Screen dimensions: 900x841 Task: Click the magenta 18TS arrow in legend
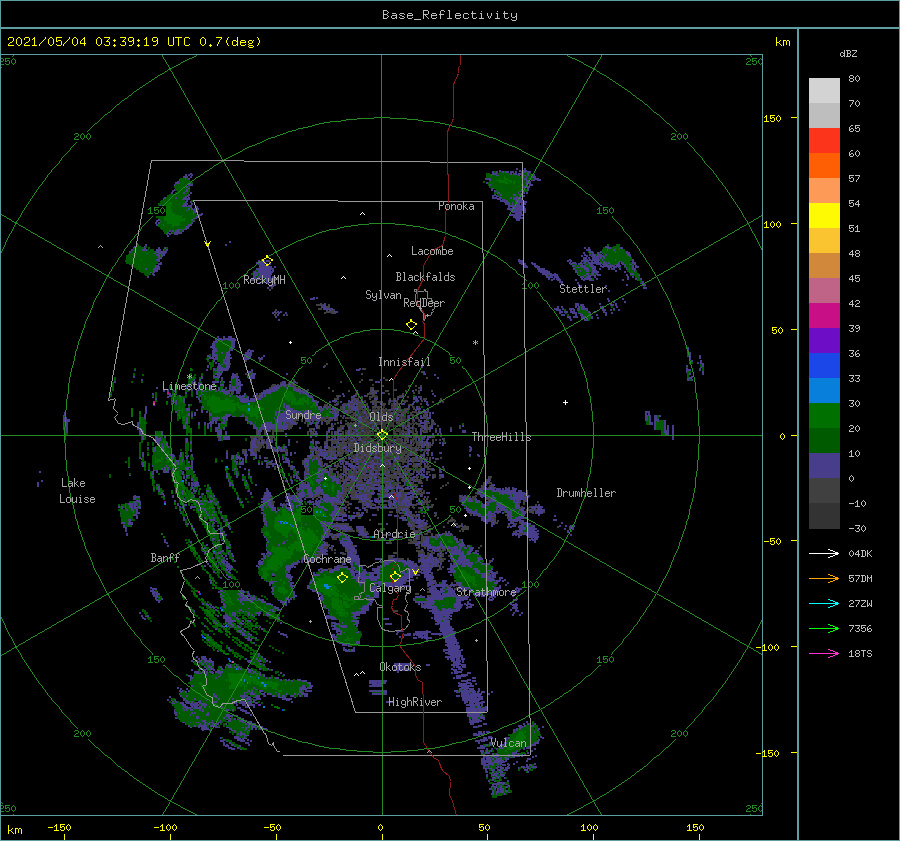(x=824, y=653)
